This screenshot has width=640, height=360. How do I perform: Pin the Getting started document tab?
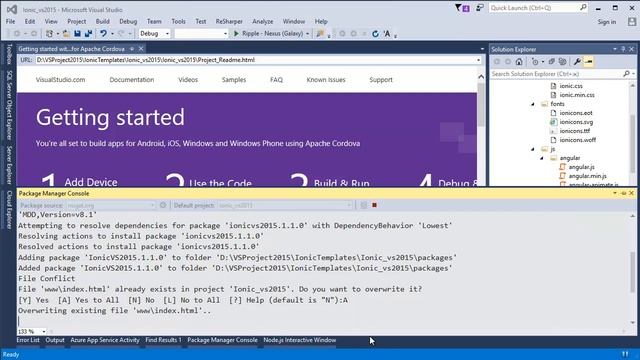click(132, 49)
